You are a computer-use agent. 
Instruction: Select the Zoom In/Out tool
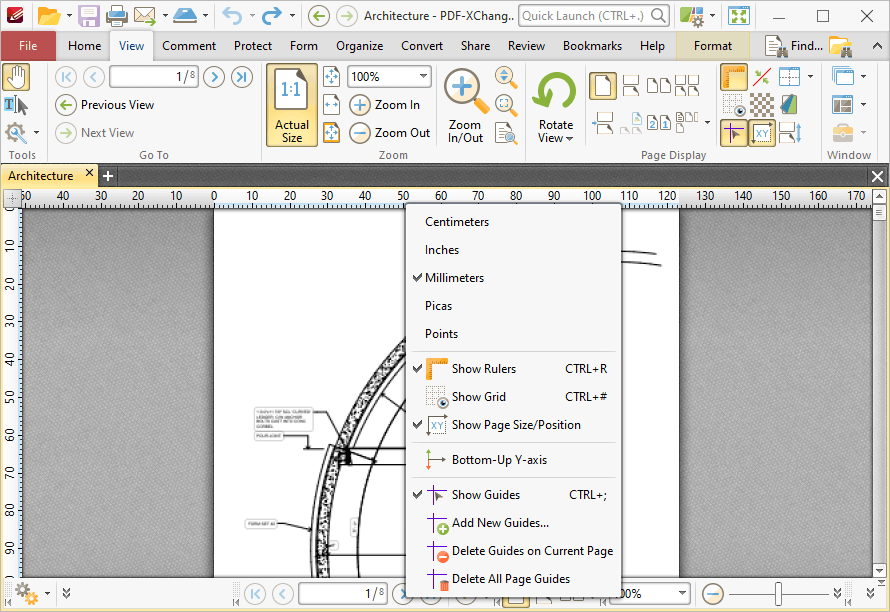[x=465, y=105]
